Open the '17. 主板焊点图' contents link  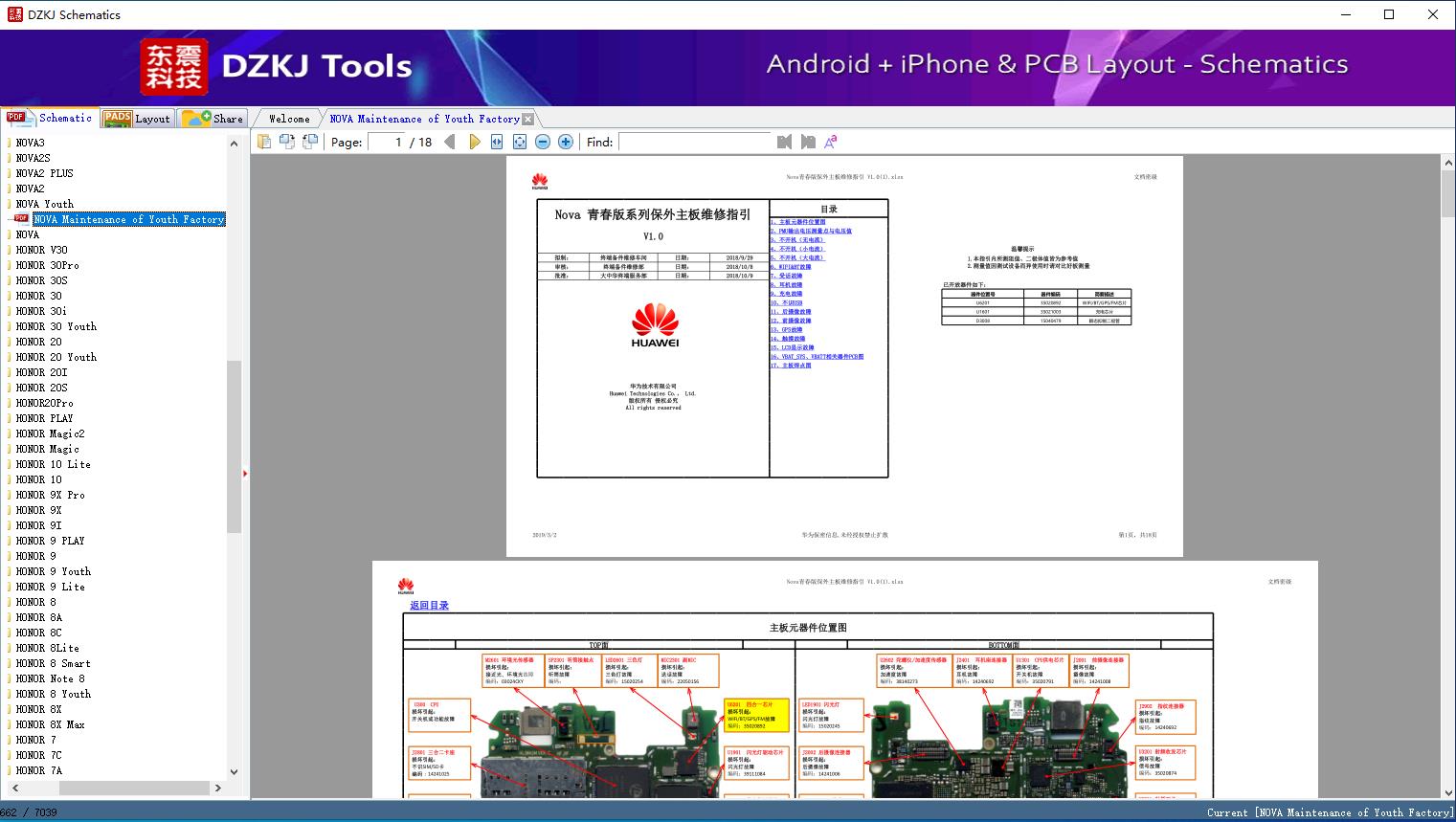click(791, 366)
